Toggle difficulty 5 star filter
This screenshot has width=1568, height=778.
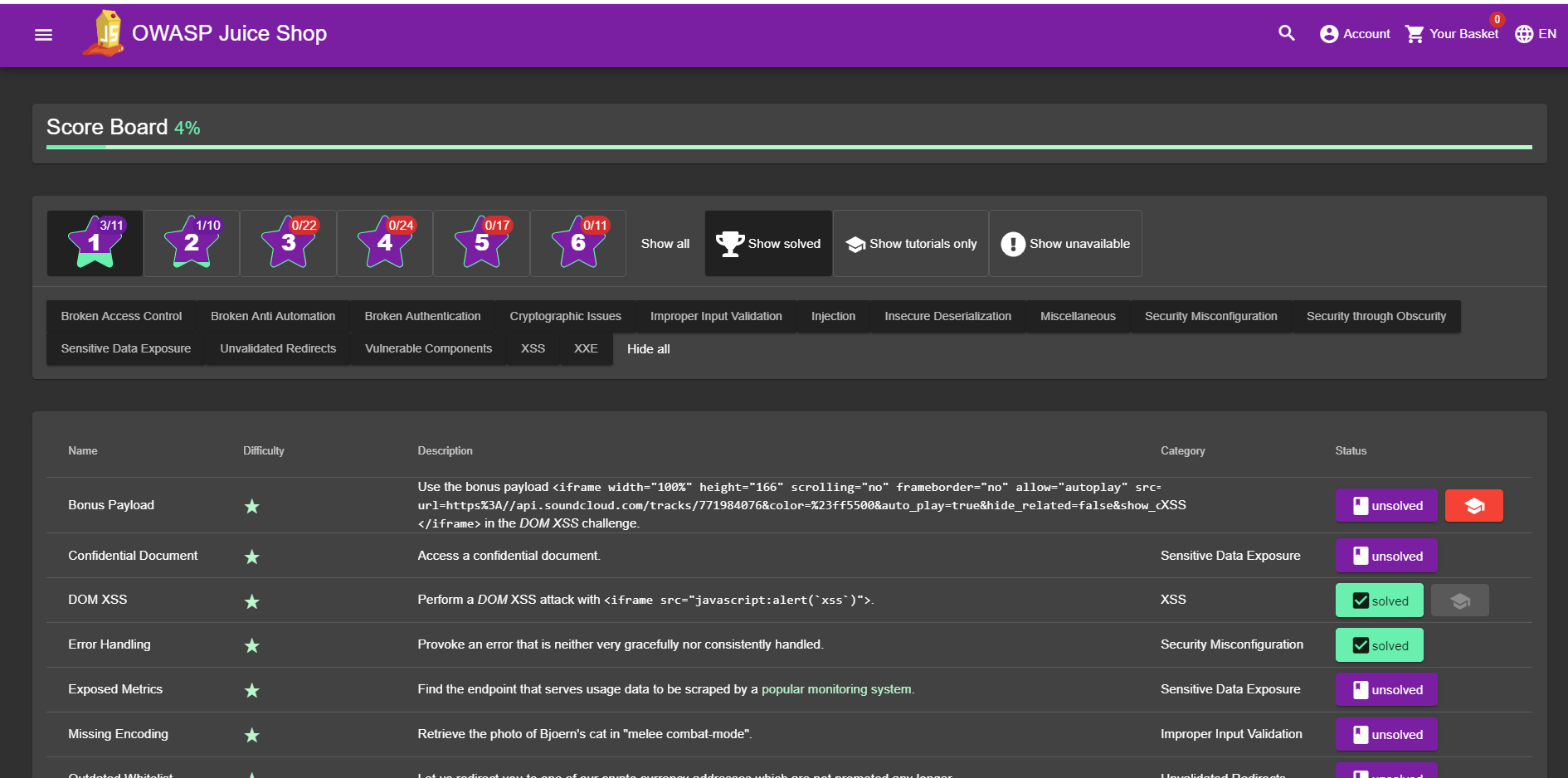click(482, 243)
